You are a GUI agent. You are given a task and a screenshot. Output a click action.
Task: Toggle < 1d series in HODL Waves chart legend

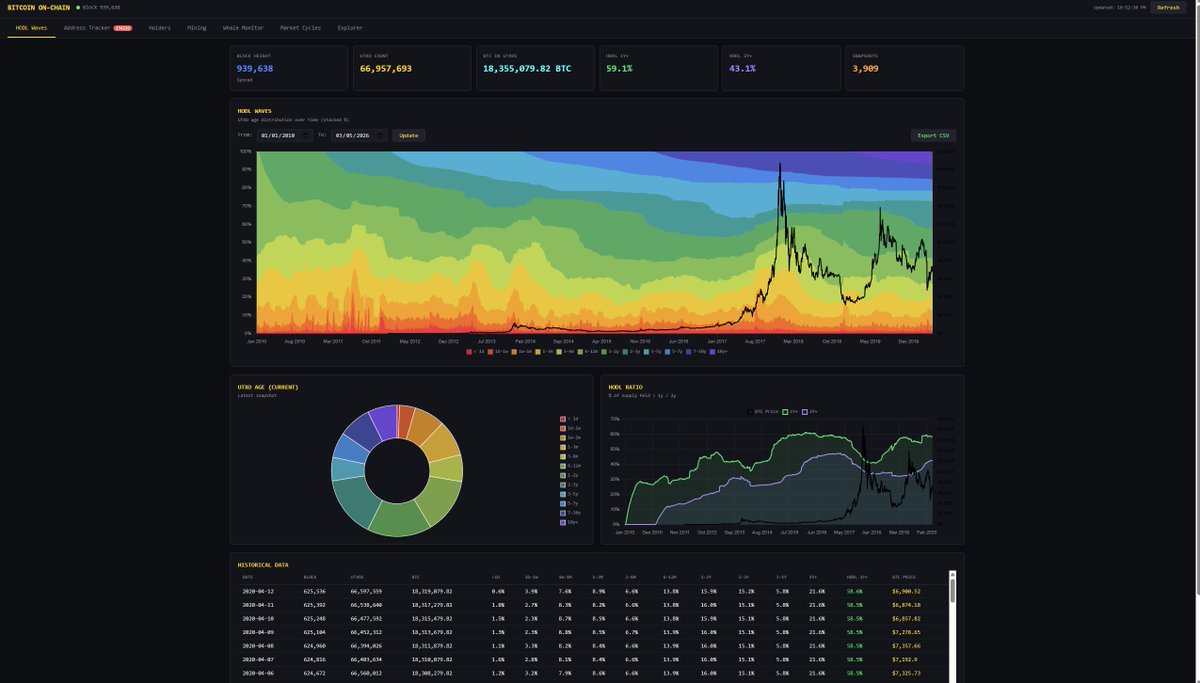pyautogui.click(x=476, y=351)
